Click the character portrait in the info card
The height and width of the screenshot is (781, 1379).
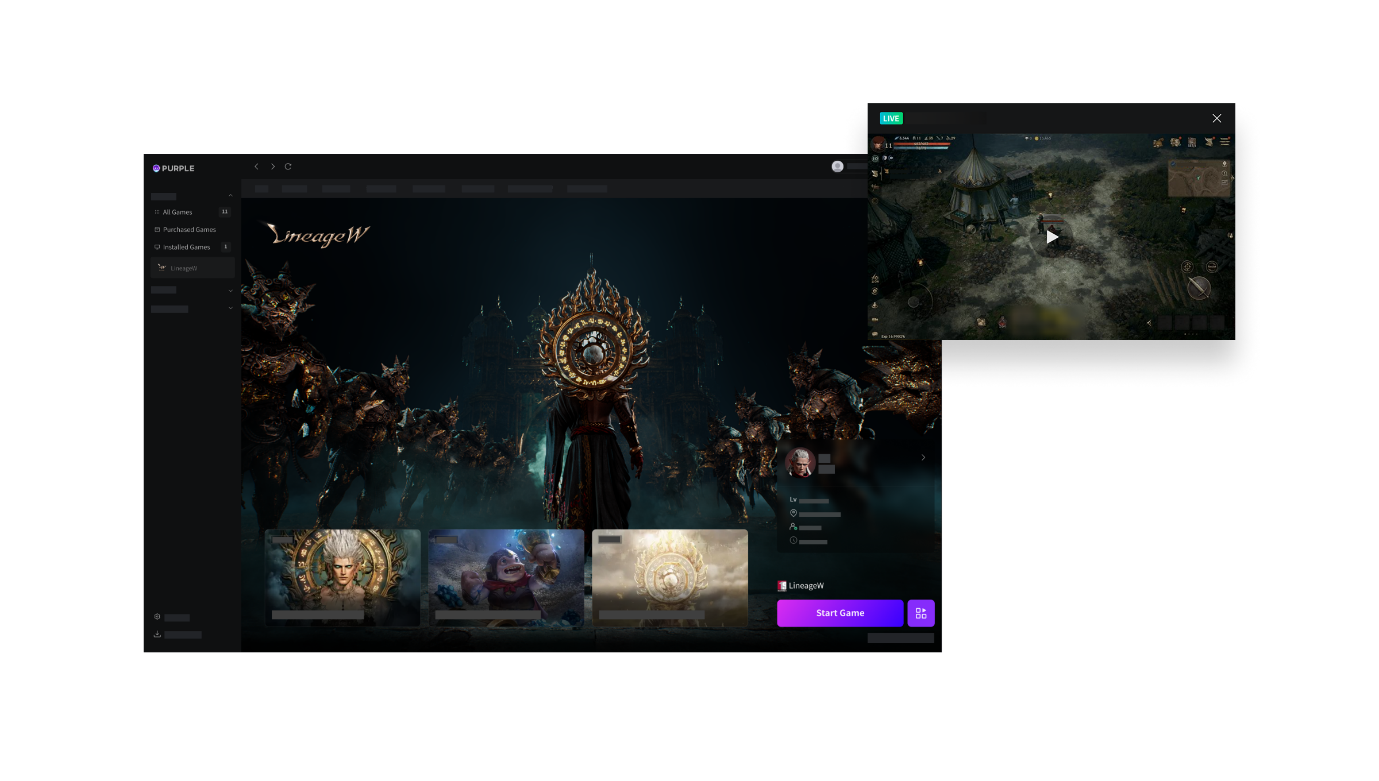[x=800, y=462]
